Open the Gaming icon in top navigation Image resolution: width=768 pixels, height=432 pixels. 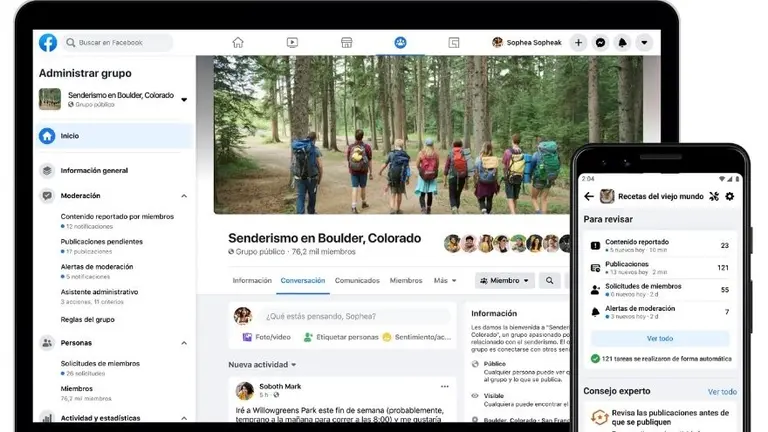pos(454,43)
